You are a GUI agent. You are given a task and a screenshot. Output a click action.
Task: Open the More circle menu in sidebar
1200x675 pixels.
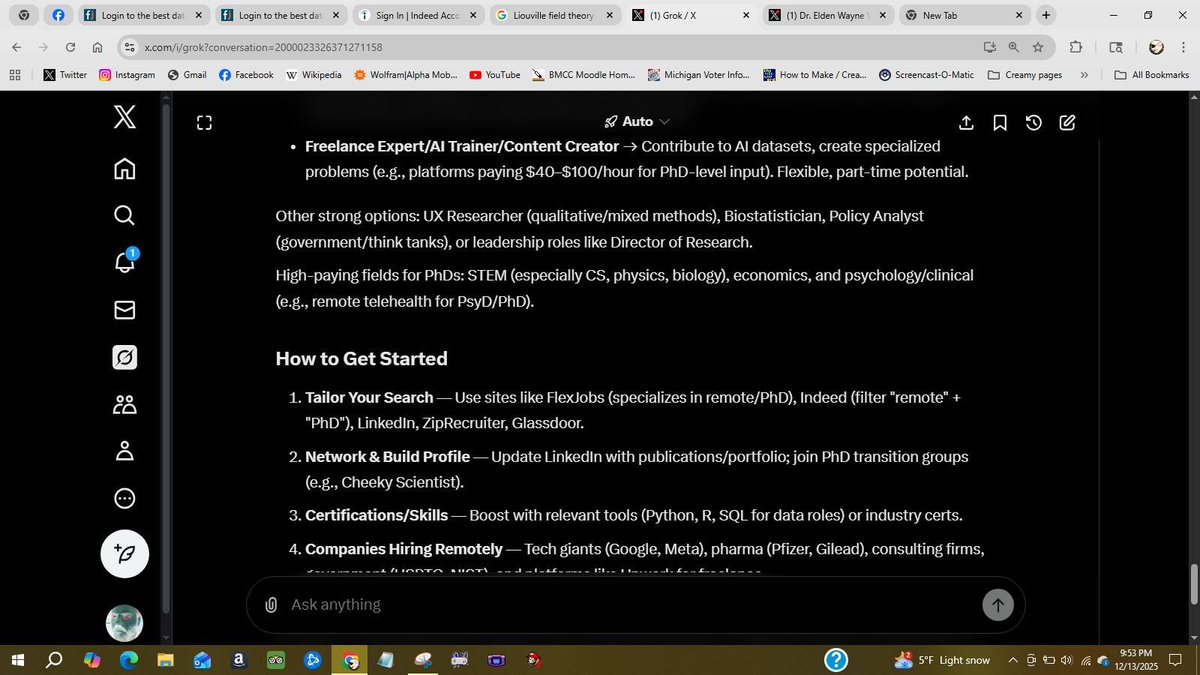(x=124, y=498)
